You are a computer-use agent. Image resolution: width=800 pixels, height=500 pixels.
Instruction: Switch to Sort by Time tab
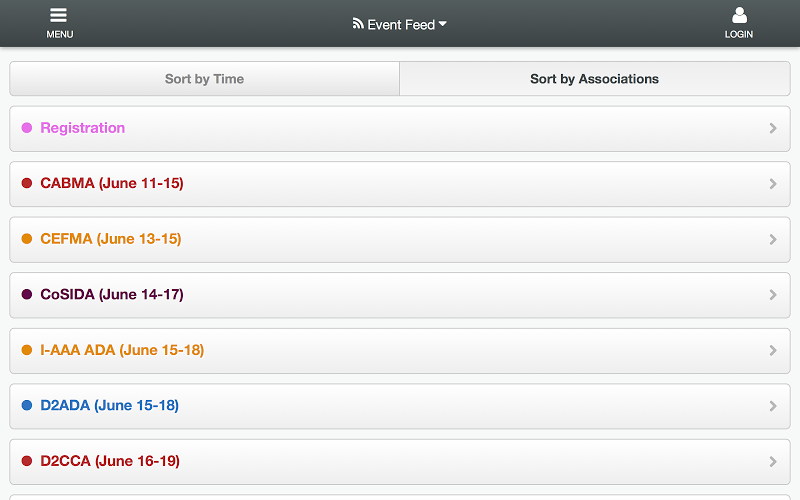pyautogui.click(x=205, y=79)
